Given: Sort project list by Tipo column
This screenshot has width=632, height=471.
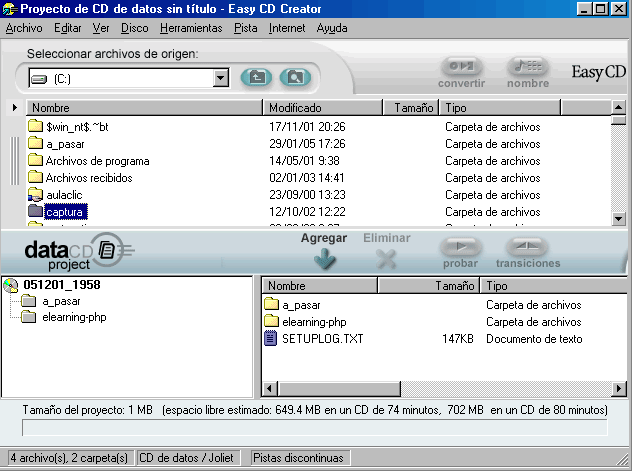Looking at the screenshot, I should point(554,286).
